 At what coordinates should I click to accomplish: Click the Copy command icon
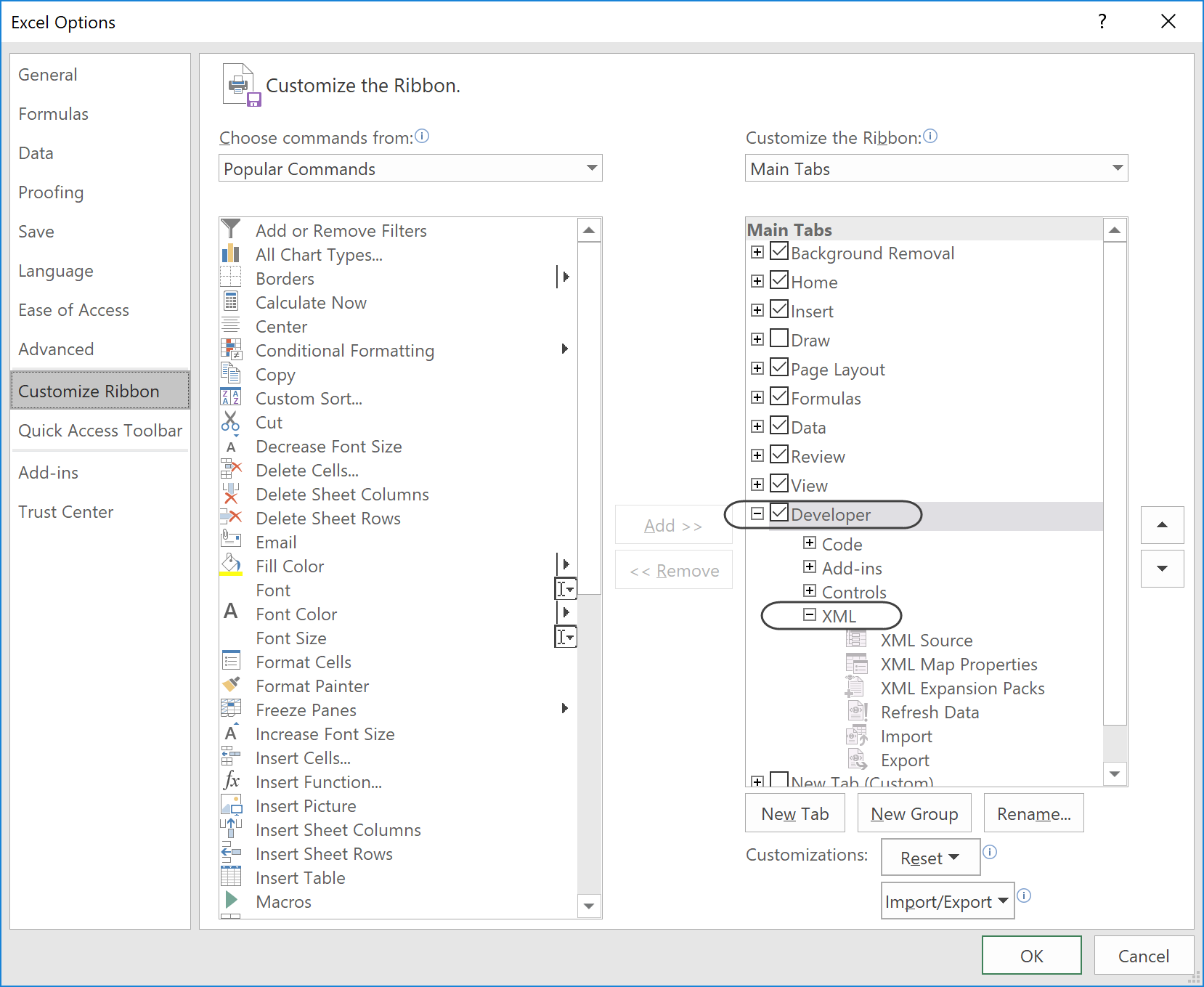coord(230,373)
